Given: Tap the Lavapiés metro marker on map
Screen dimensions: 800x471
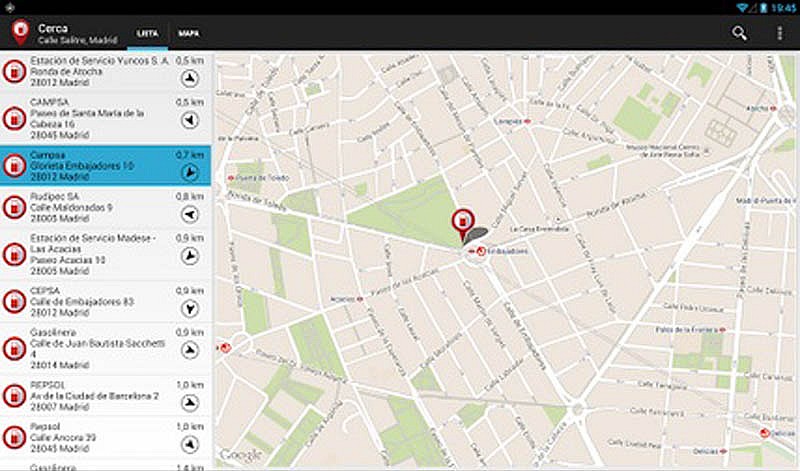Looking at the screenshot, I should (x=528, y=121).
